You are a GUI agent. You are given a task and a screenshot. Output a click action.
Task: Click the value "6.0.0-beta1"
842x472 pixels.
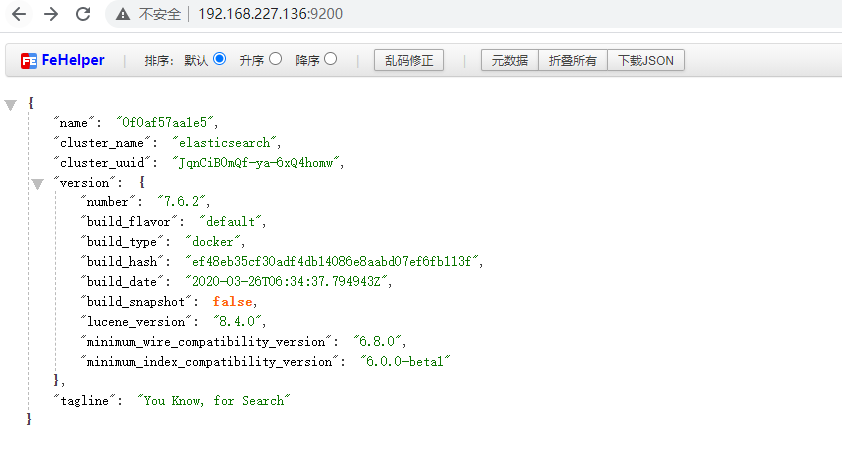(x=405, y=362)
